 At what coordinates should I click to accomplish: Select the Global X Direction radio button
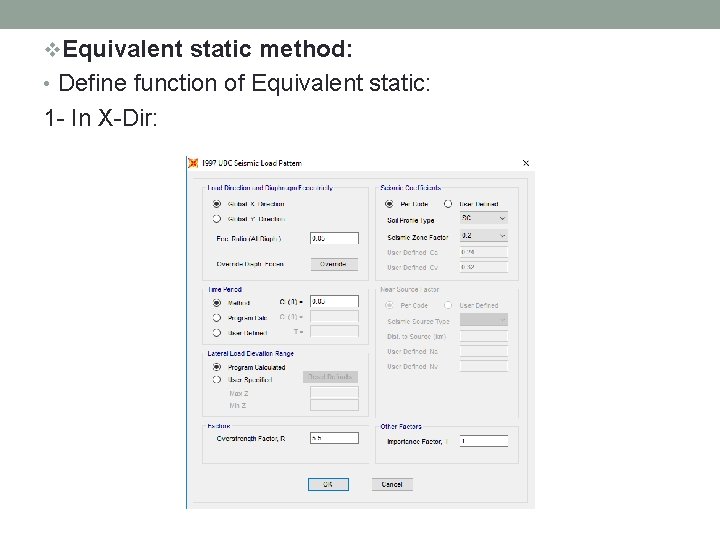tap(217, 204)
